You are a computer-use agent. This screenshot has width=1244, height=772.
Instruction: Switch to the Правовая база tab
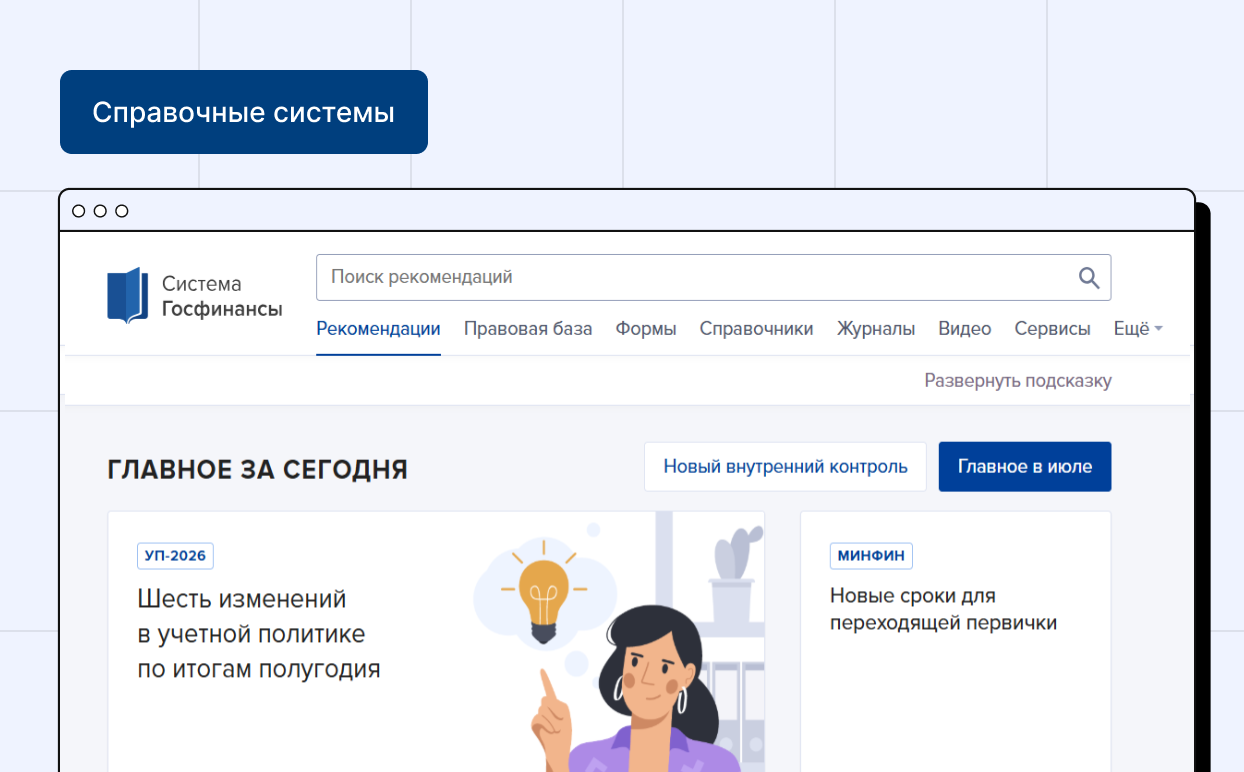[528, 329]
